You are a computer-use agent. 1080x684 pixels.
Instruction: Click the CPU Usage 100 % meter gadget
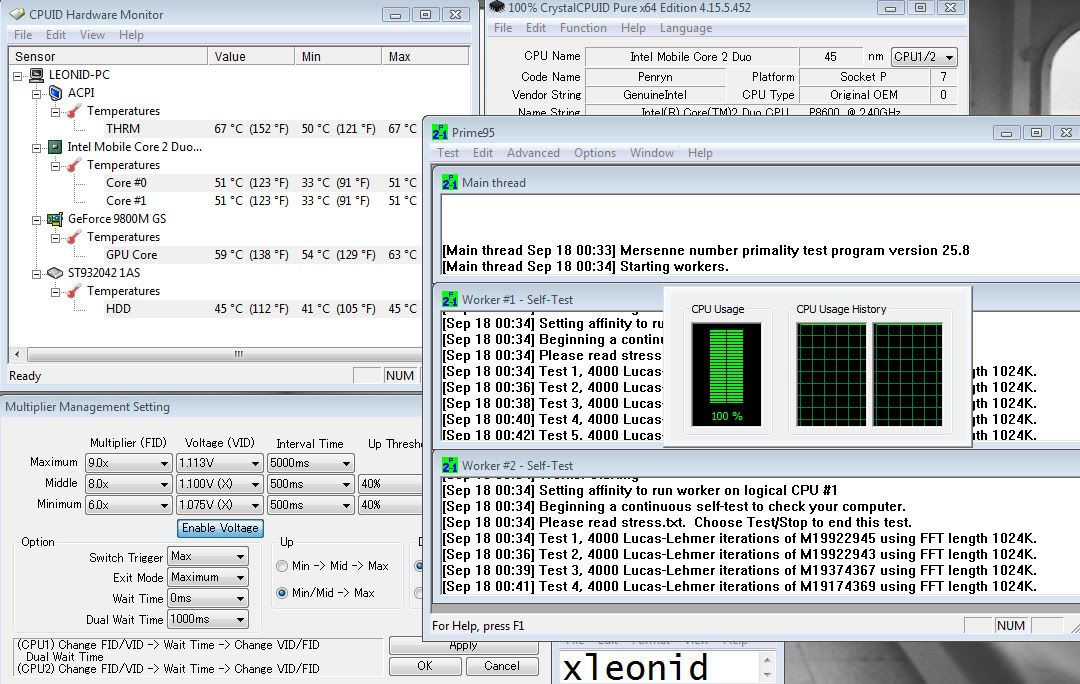pos(726,375)
